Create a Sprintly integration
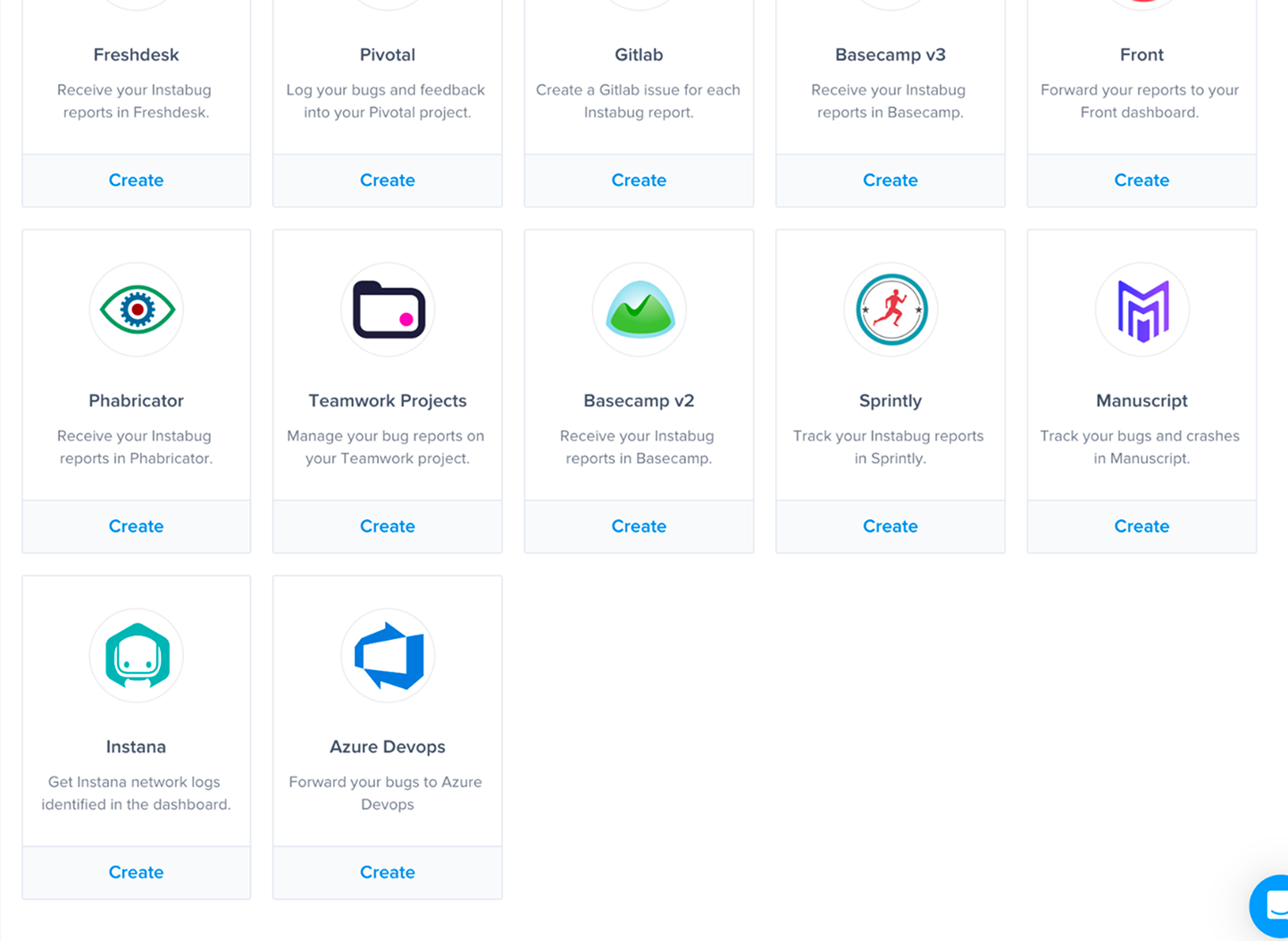1288x941 pixels. (891, 526)
